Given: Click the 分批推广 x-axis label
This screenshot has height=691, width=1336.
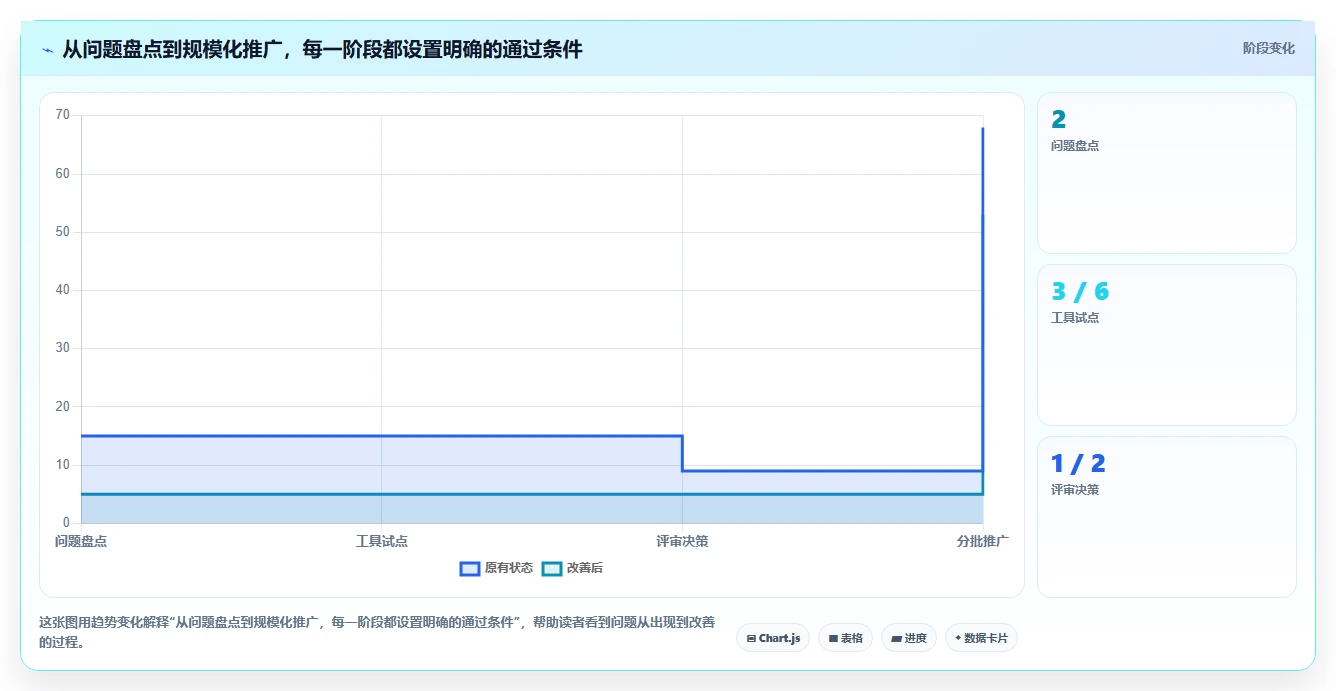Looking at the screenshot, I should (982, 541).
